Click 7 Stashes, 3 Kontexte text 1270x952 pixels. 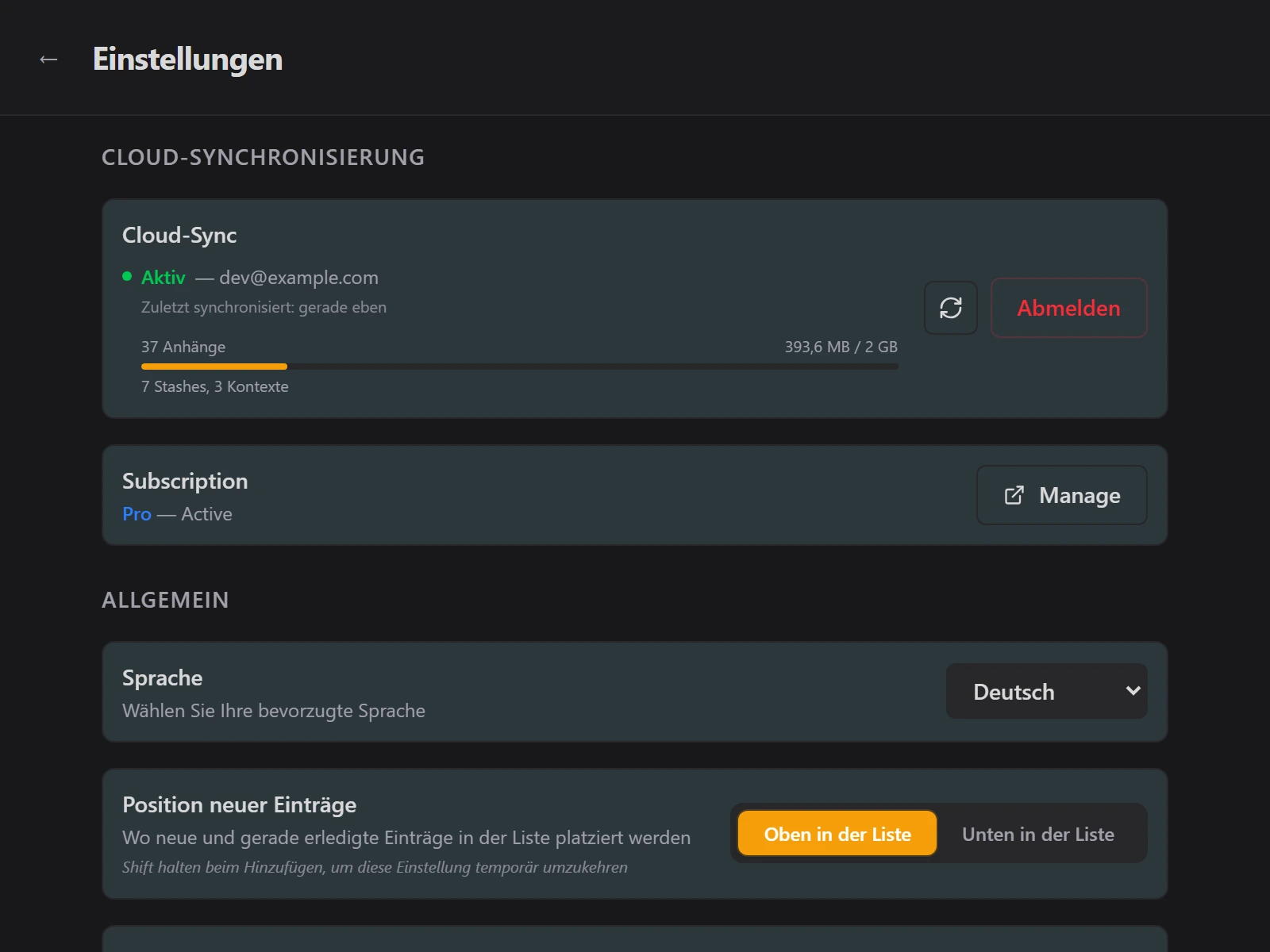tap(215, 386)
